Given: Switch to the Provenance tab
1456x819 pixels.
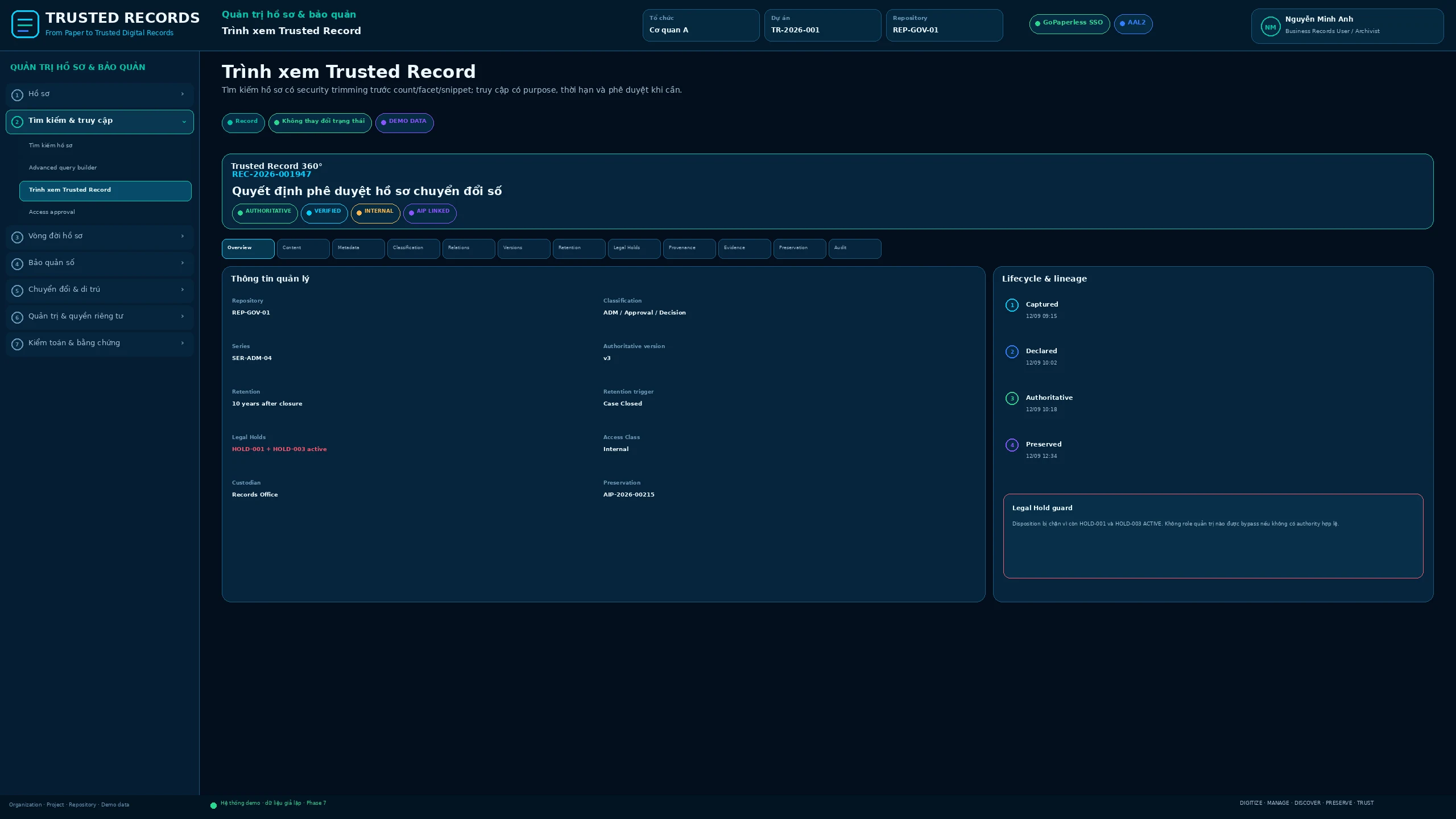Looking at the screenshot, I should point(689,249).
